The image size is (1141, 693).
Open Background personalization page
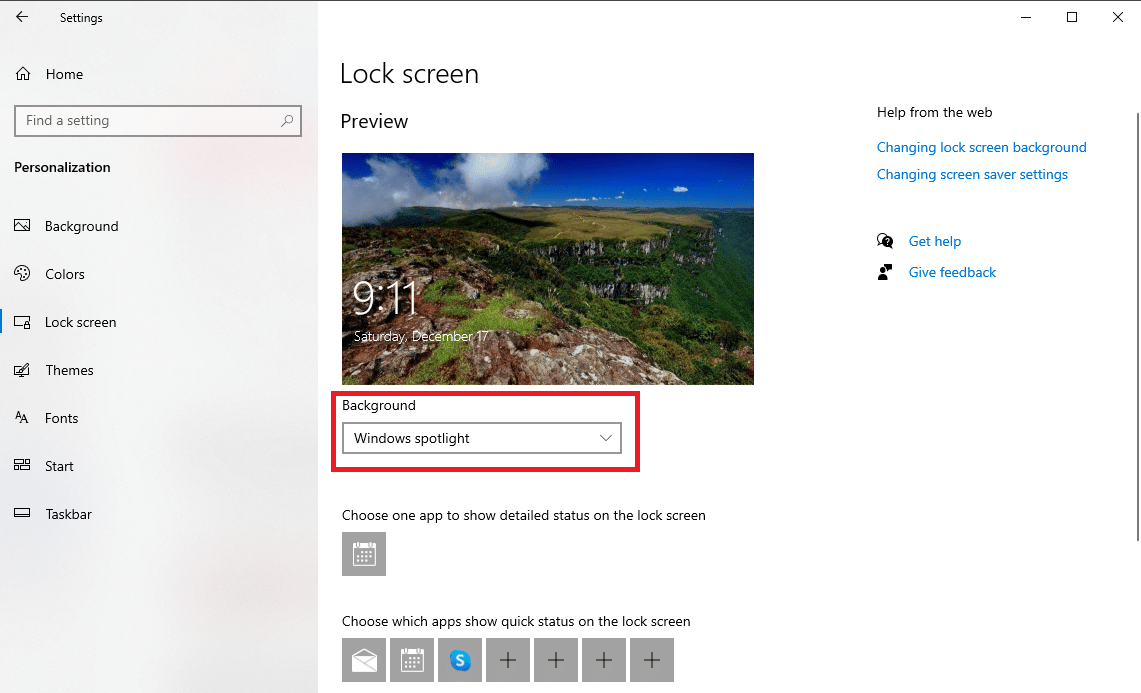[x=66, y=226]
